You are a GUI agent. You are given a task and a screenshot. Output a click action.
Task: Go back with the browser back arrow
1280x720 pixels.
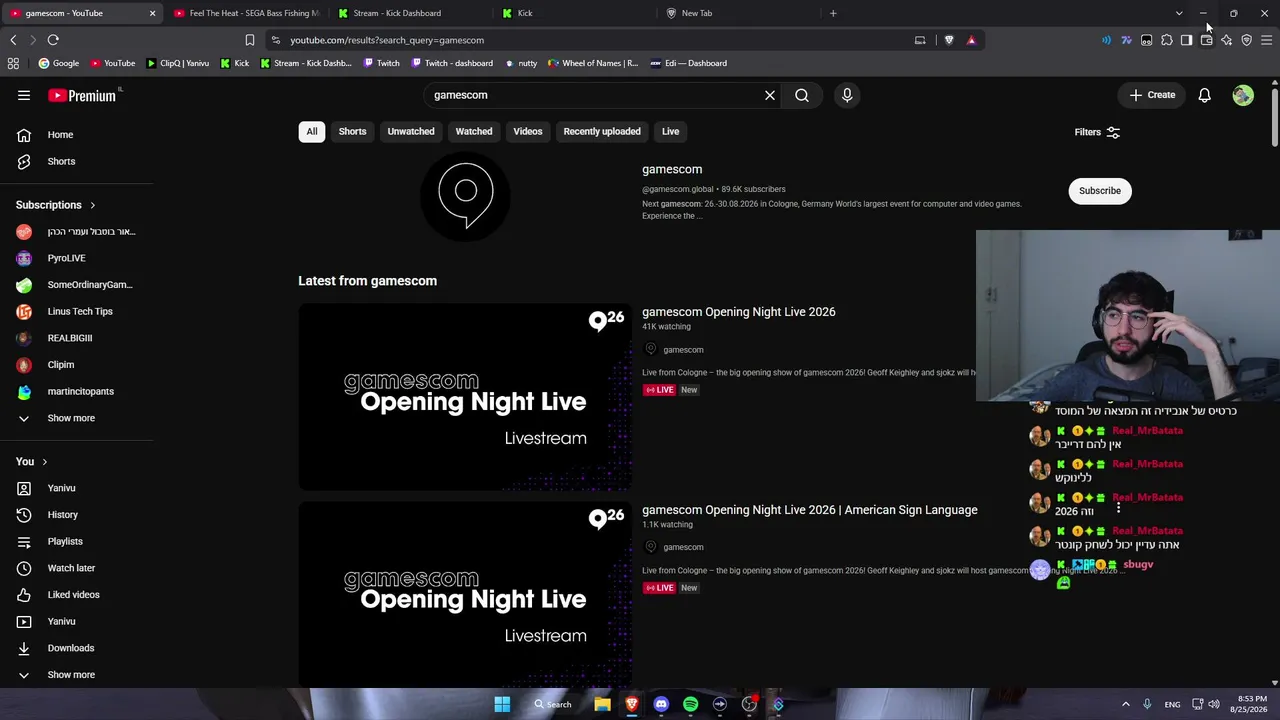pyautogui.click(x=13, y=40)
